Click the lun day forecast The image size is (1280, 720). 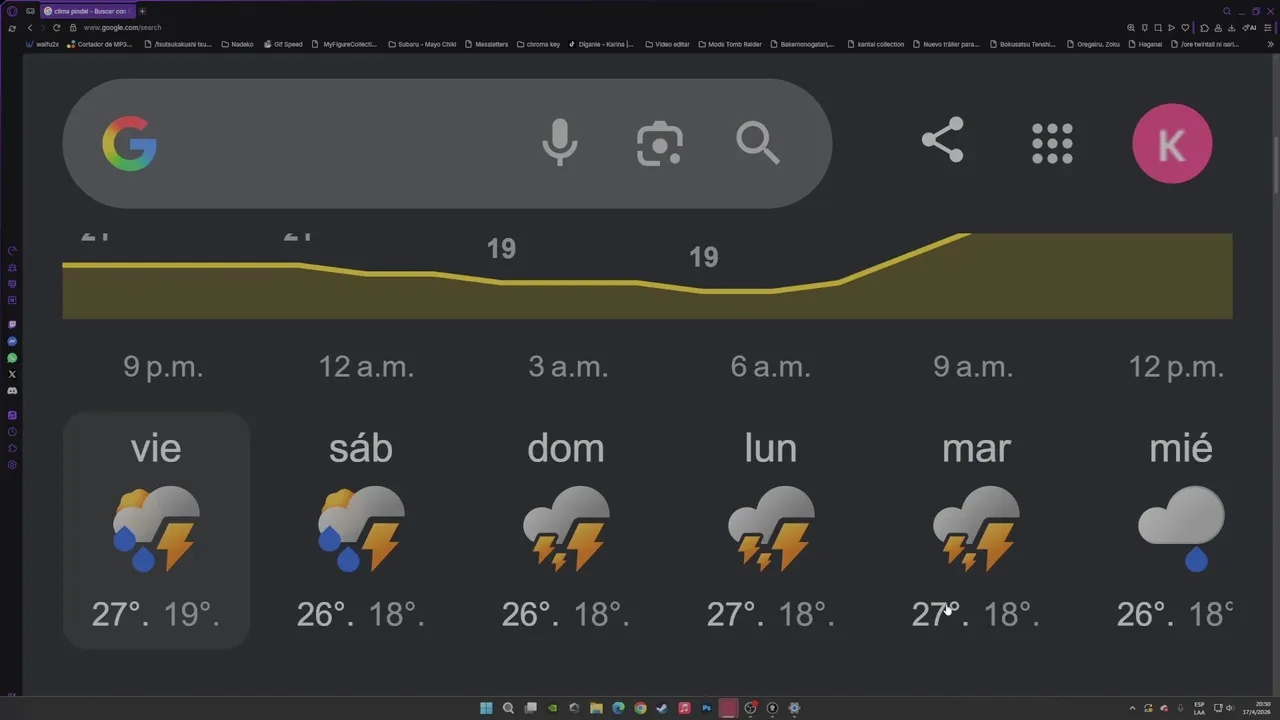tap(771, 530)
